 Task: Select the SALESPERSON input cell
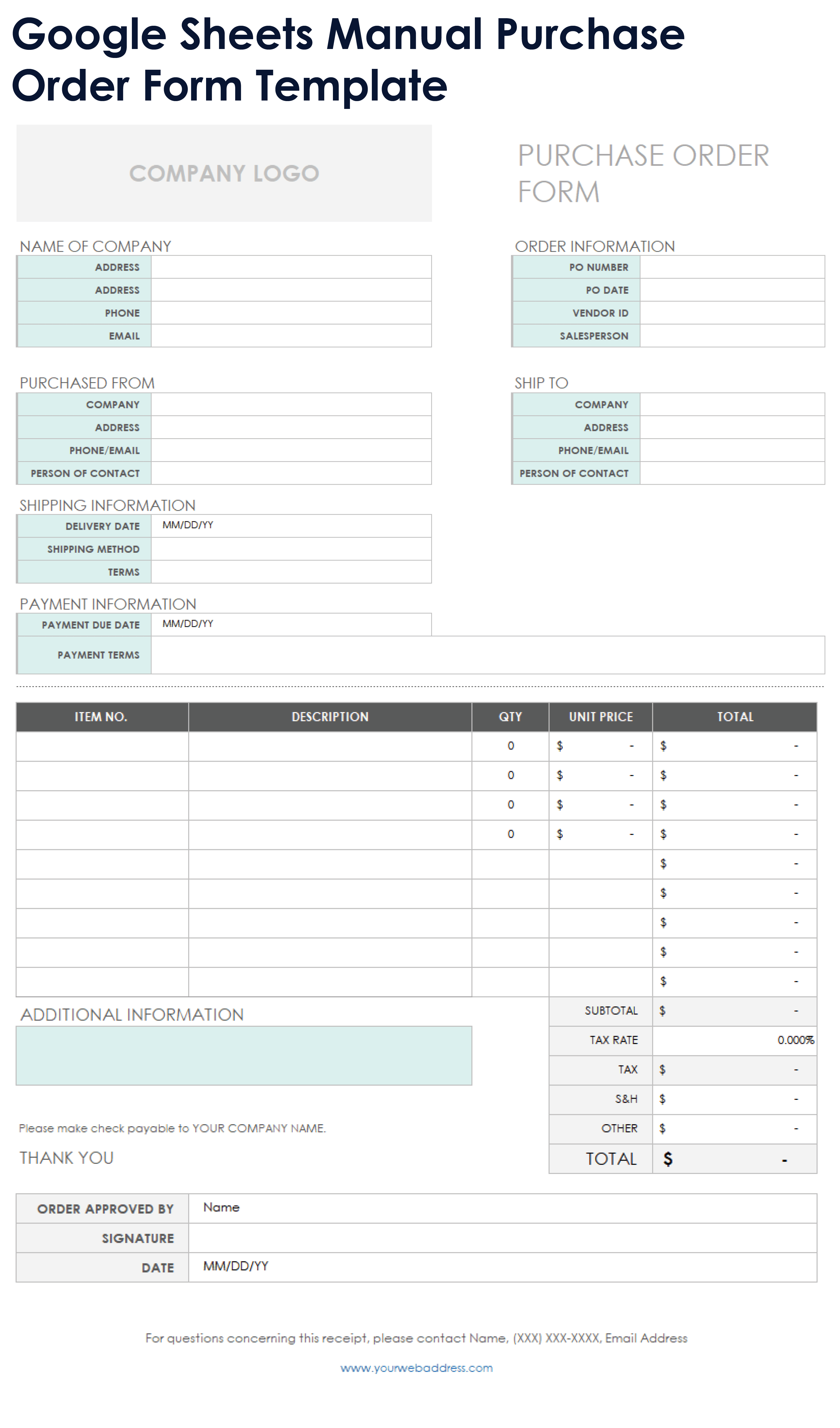pyautogui.click(x=732, y=335)
